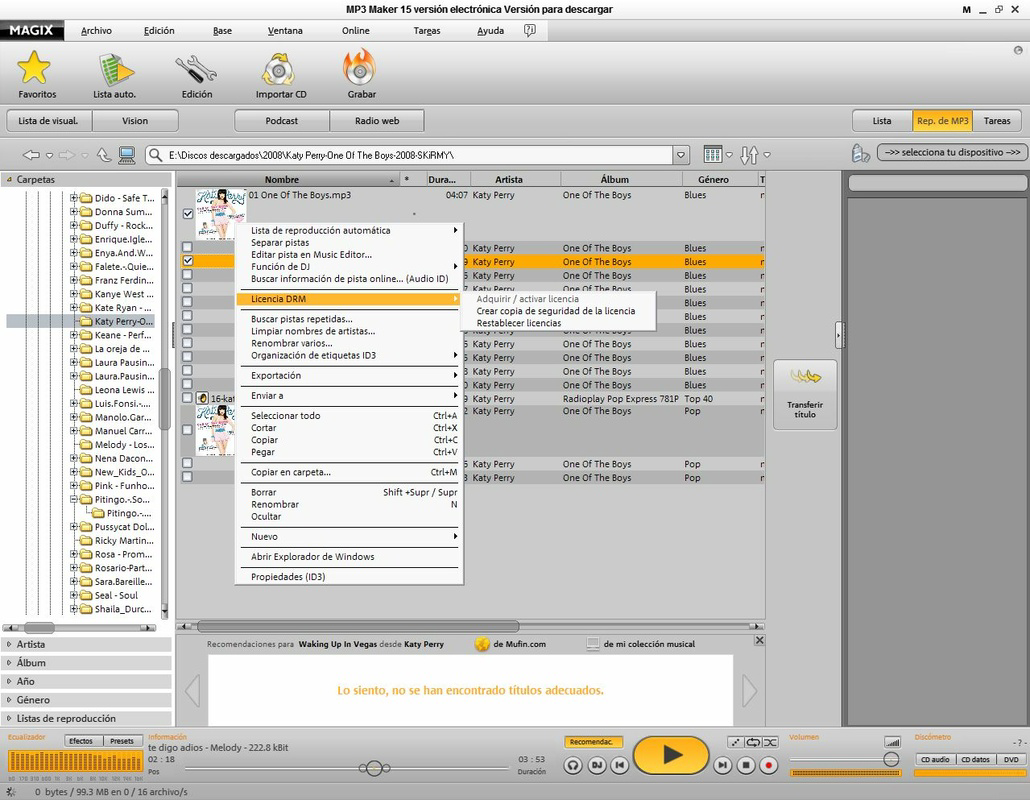Viewport: 1030px width, 800px height.
Task: Click the large Play button
Action: point(671,755)
